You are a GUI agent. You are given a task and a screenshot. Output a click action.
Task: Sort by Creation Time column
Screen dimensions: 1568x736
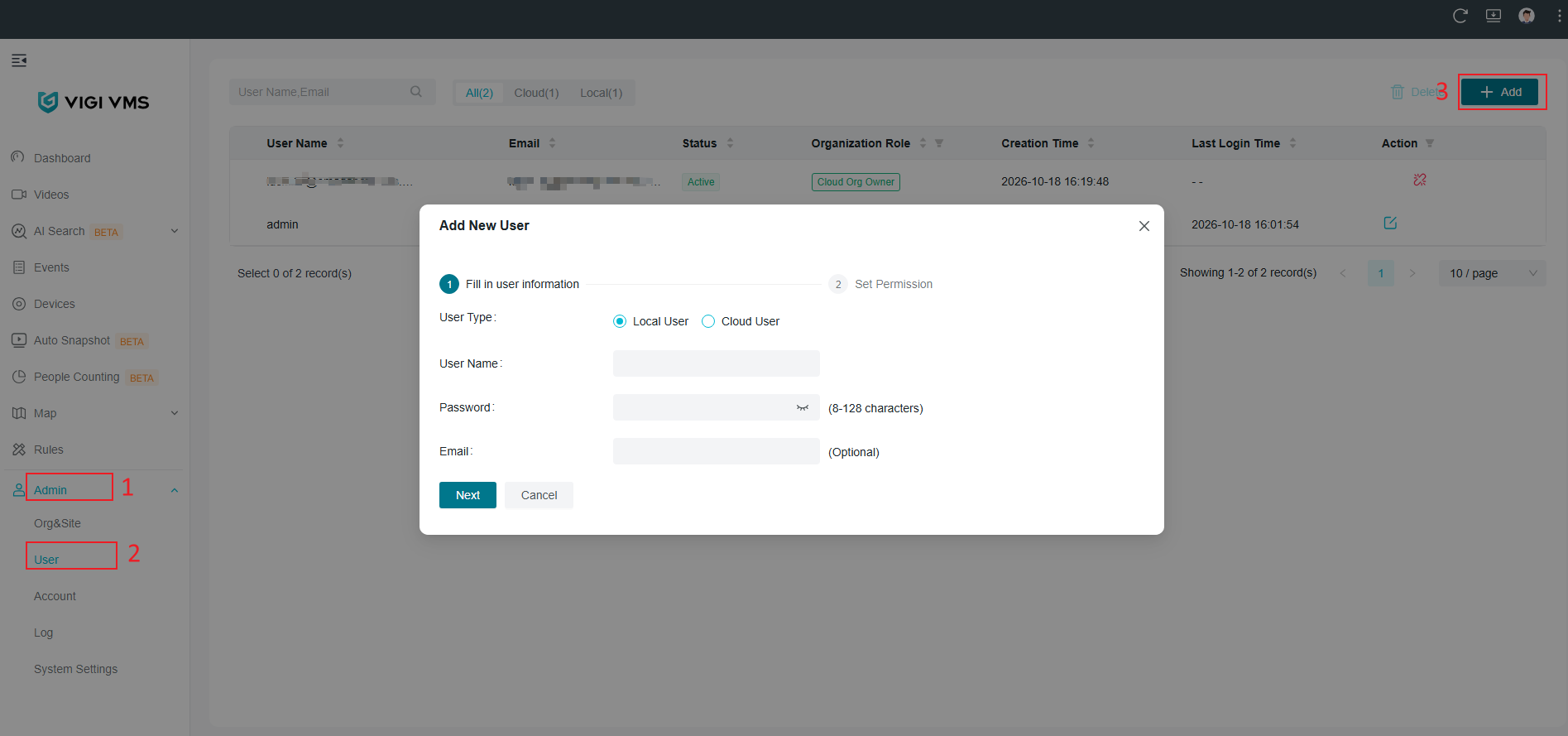click(x=1091, y=143)
